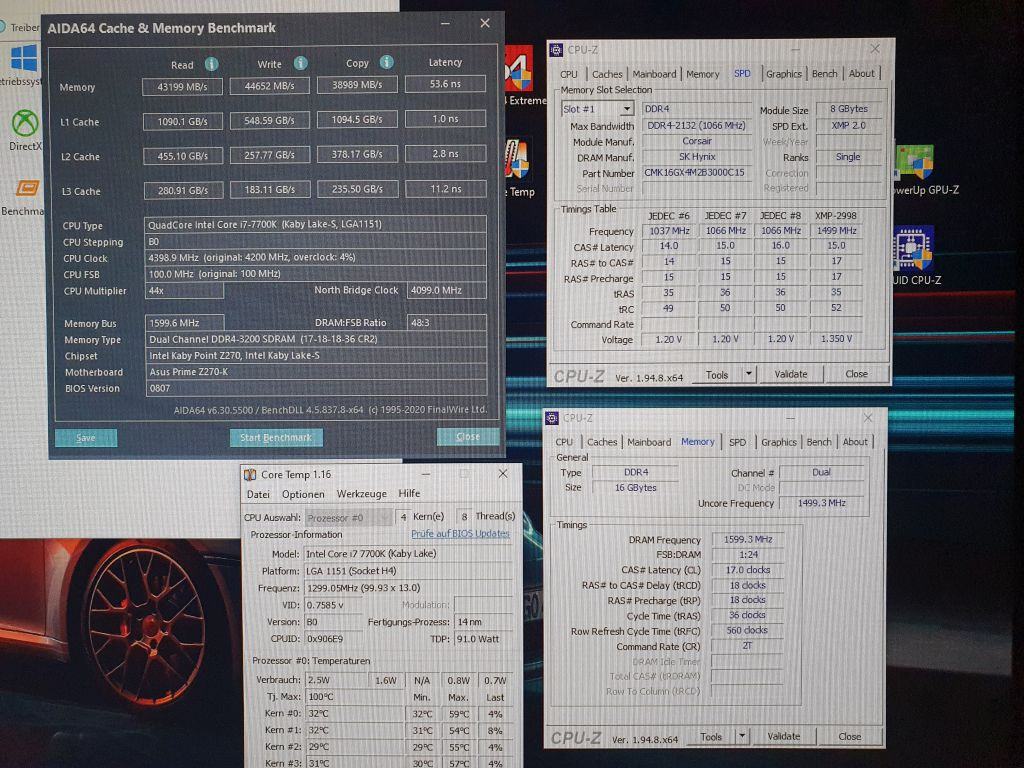Open the Core Temp desktop shortcut icon
This screenshot has height=768, width=1024.
click(x=516, y=159)
